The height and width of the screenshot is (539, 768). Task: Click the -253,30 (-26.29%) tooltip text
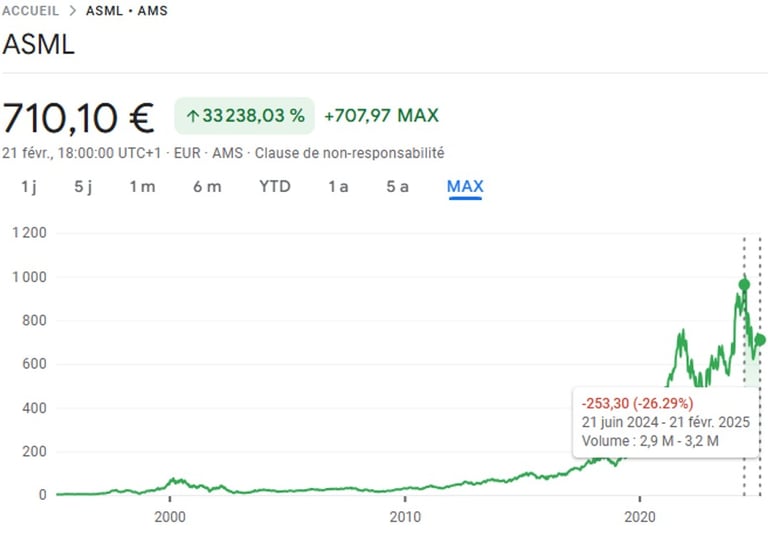[x=637, y=403]
